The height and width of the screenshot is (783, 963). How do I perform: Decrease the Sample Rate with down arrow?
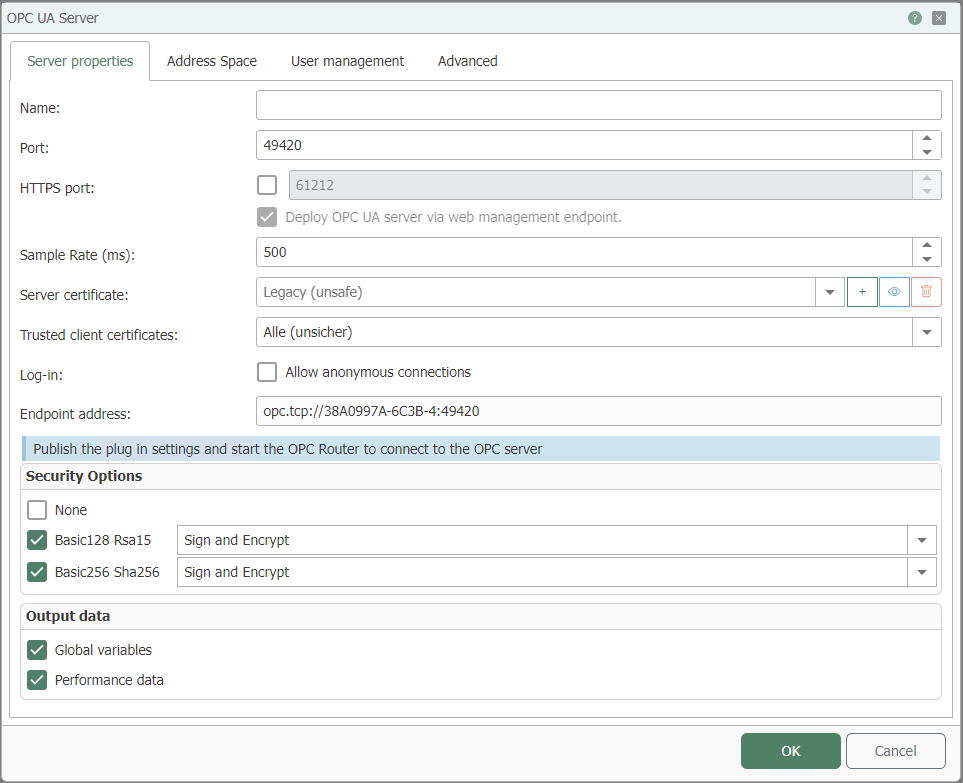click(x=927, y=259)
